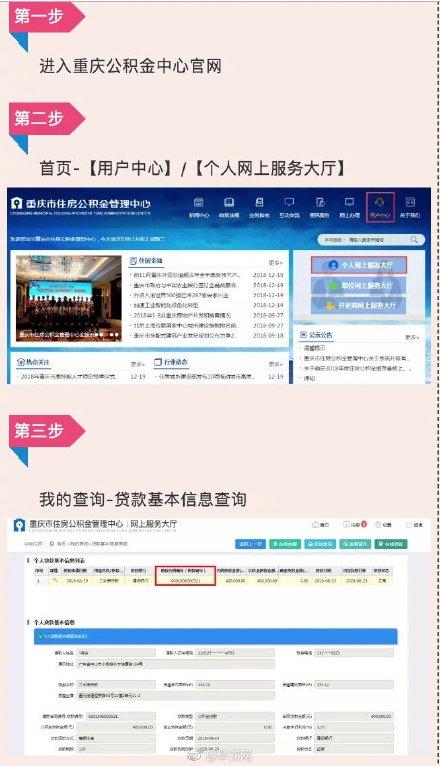The image size is (440, 766).
Task: Click the search magnifier icon
Action: click(x=414, y=239)
